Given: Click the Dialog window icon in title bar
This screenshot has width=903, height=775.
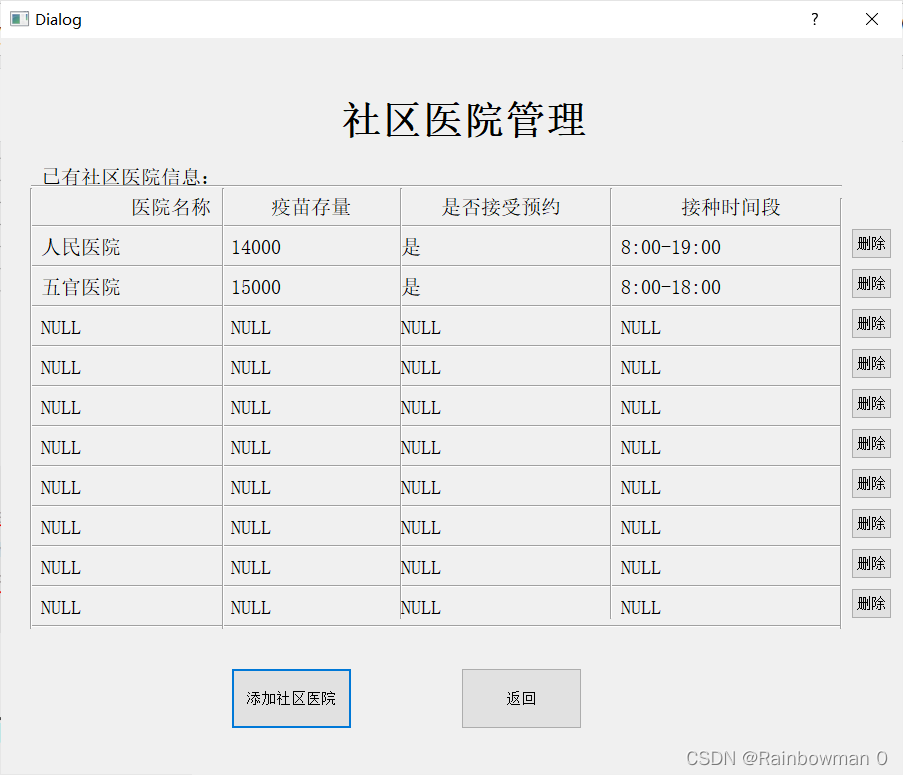Looking at the screenshot, I should pyautogui.click(x=19, y=19).
